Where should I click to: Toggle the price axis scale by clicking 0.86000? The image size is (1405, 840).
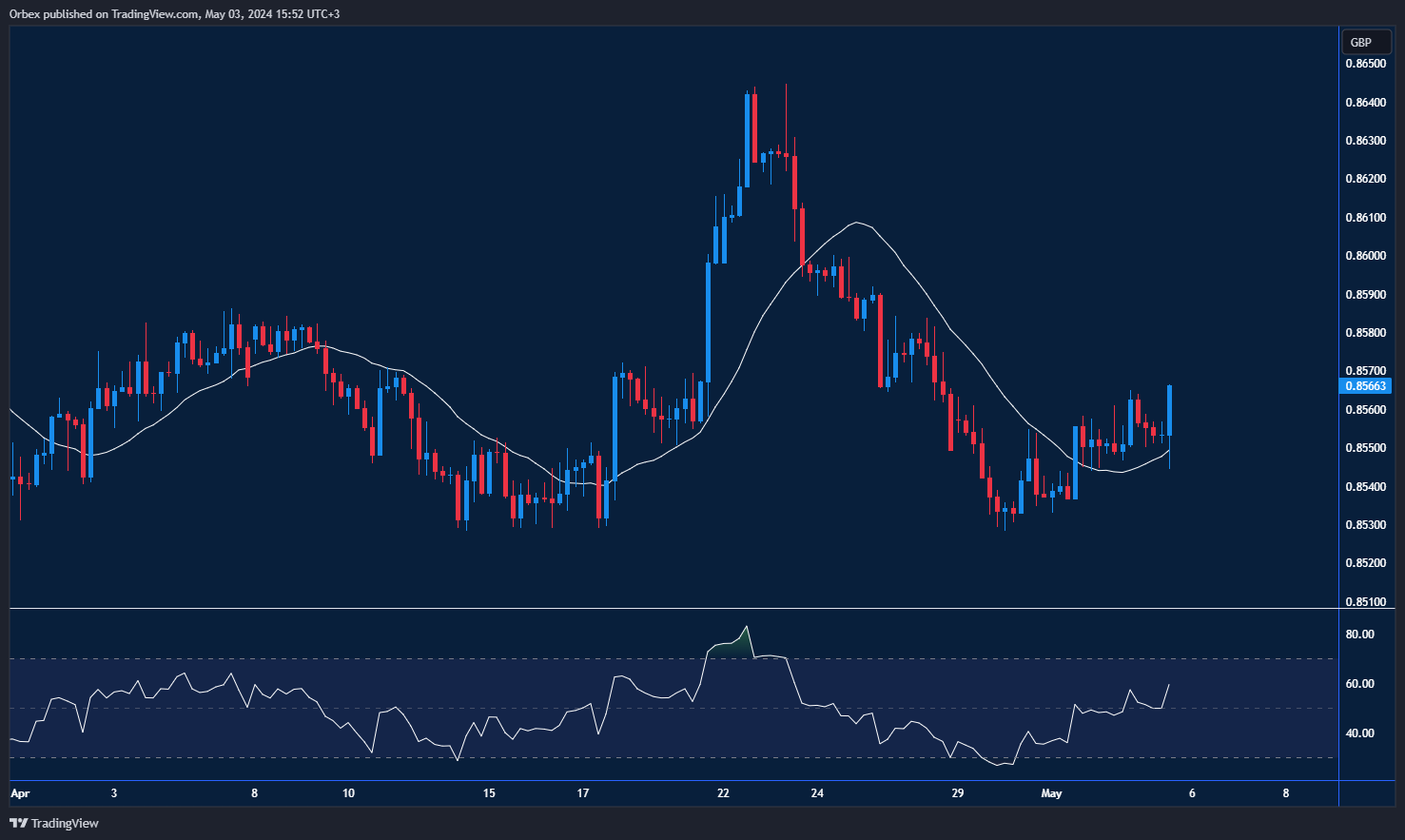1364,255
